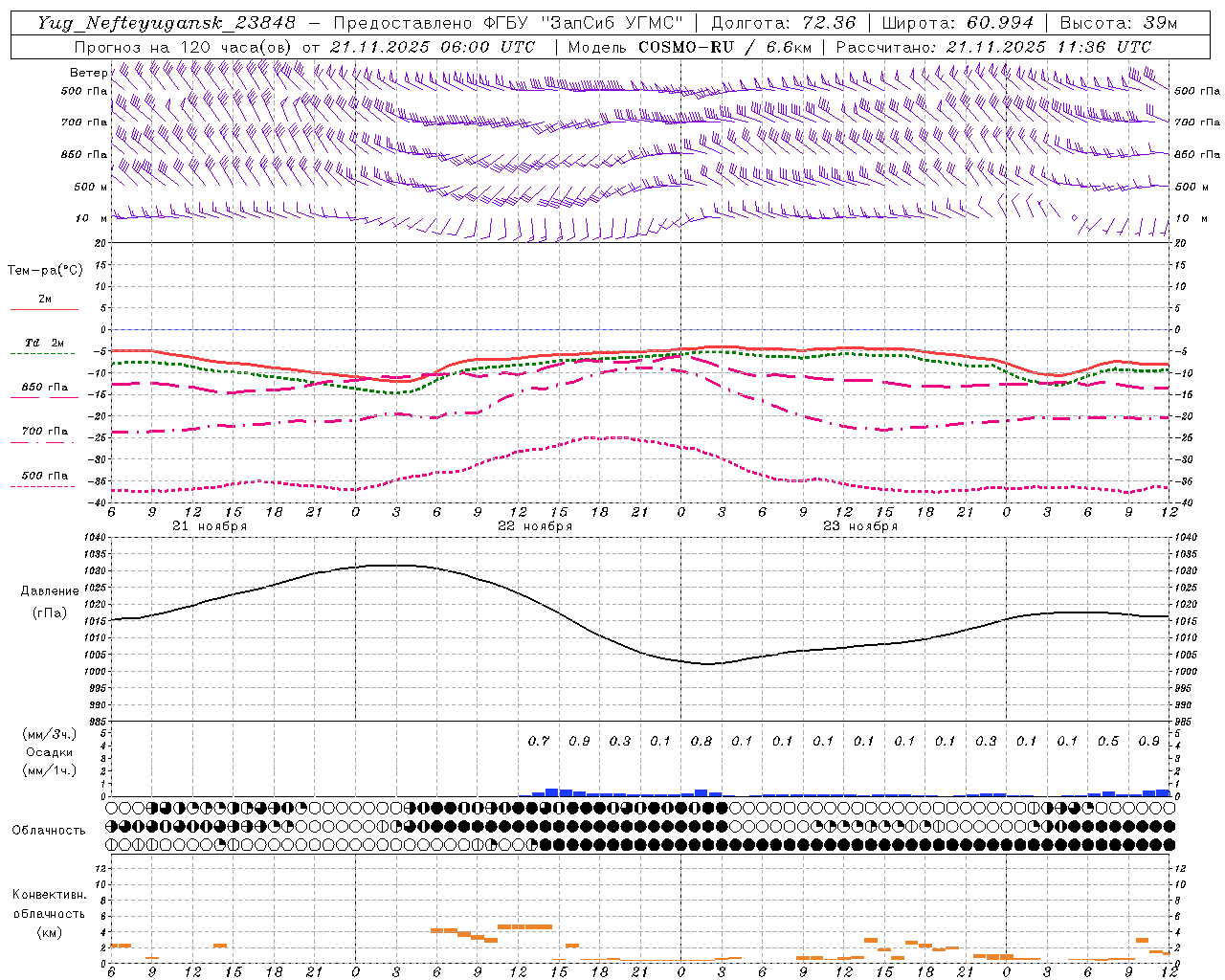
Task: Click the 'Давление' pressure label
Action: pos(50,591)
